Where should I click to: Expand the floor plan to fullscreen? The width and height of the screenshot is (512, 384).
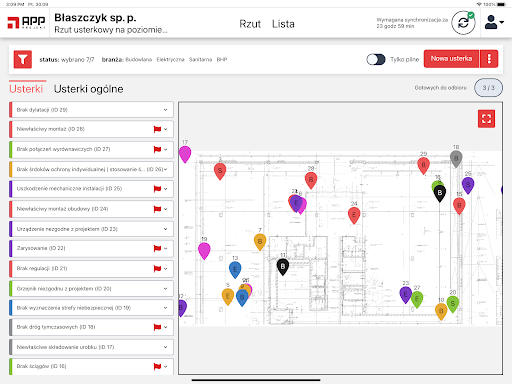click(x=486, y=119)
